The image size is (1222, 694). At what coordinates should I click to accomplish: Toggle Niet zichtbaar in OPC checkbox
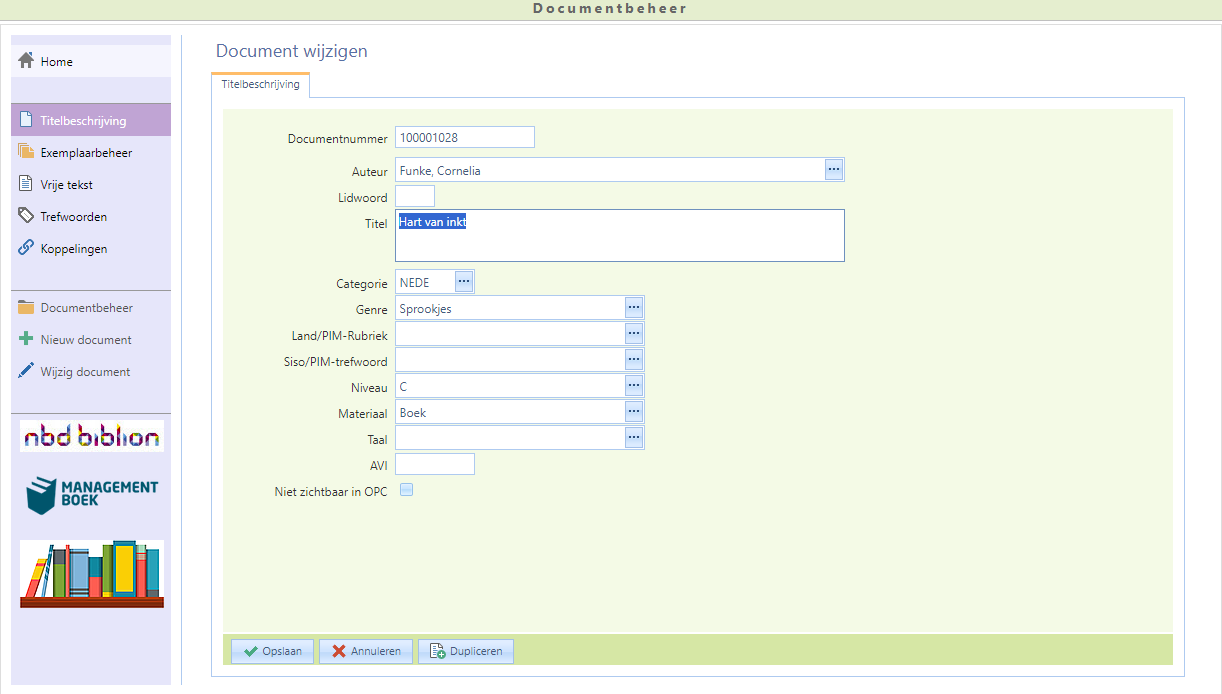coord(406,490)
